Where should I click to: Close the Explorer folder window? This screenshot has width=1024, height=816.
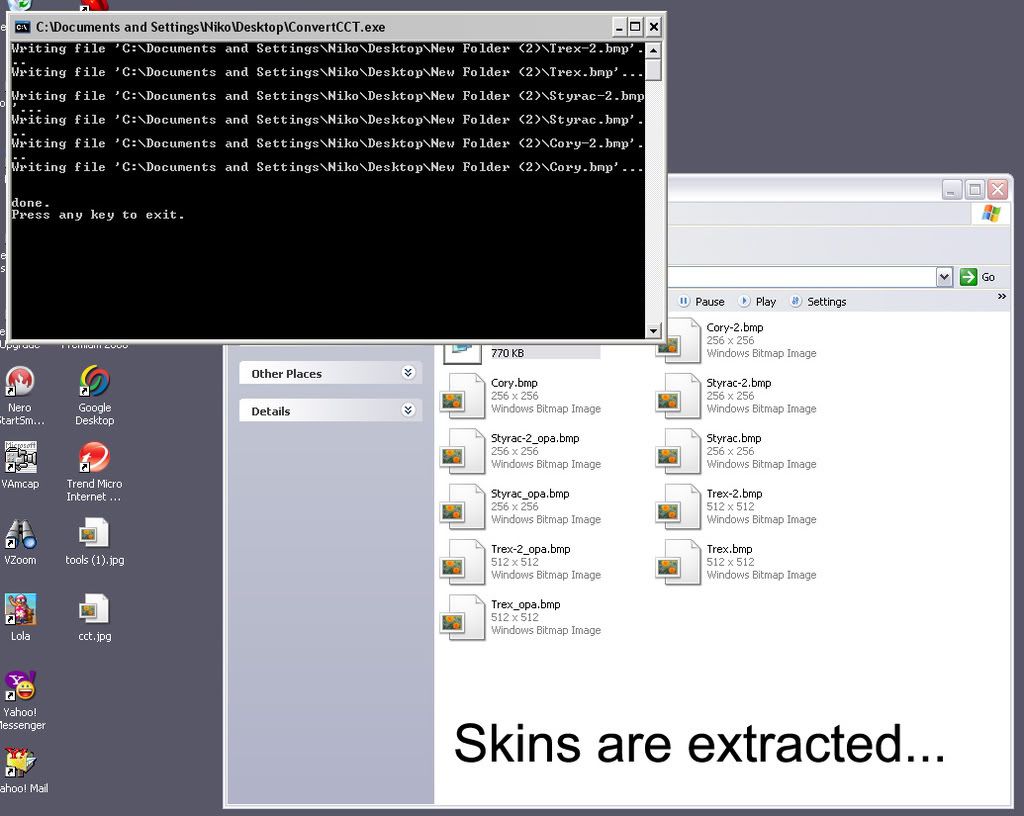pos(997,189)
